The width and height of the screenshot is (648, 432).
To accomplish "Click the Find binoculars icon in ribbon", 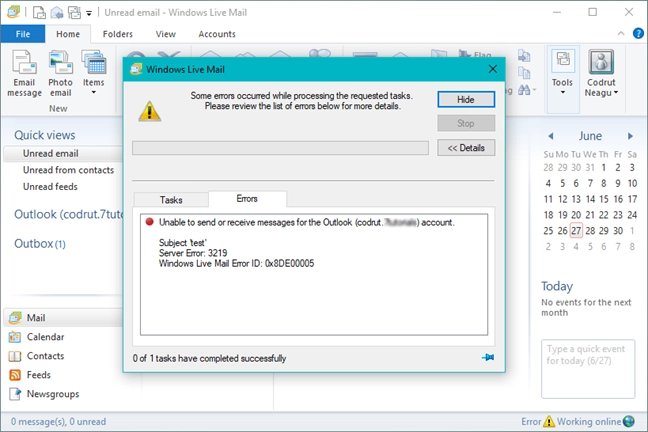I will pos(524,90).
